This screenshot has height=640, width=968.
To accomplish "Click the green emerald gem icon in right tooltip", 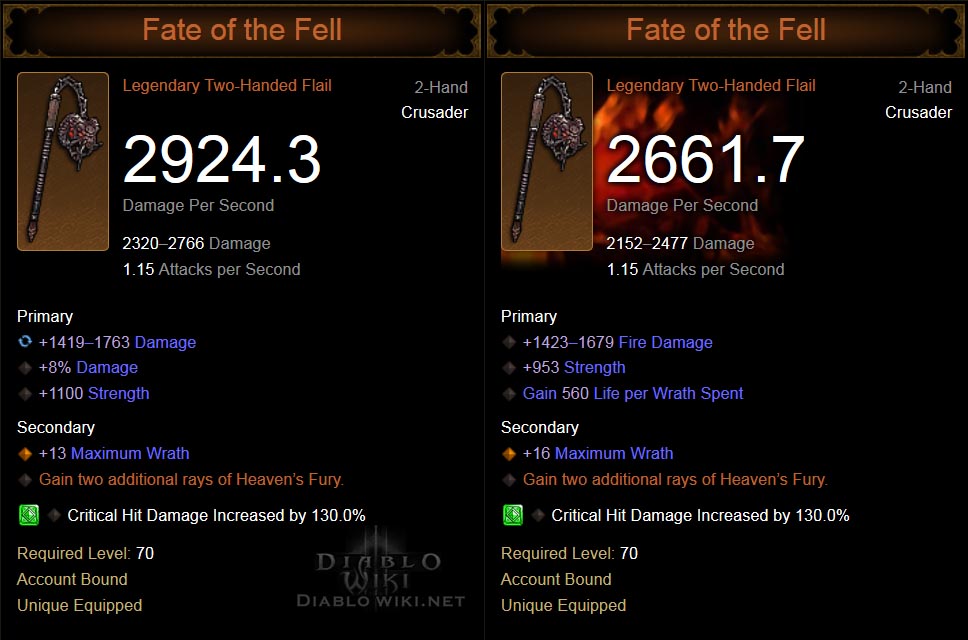I will pyautogui.click(x=512, y=515).
